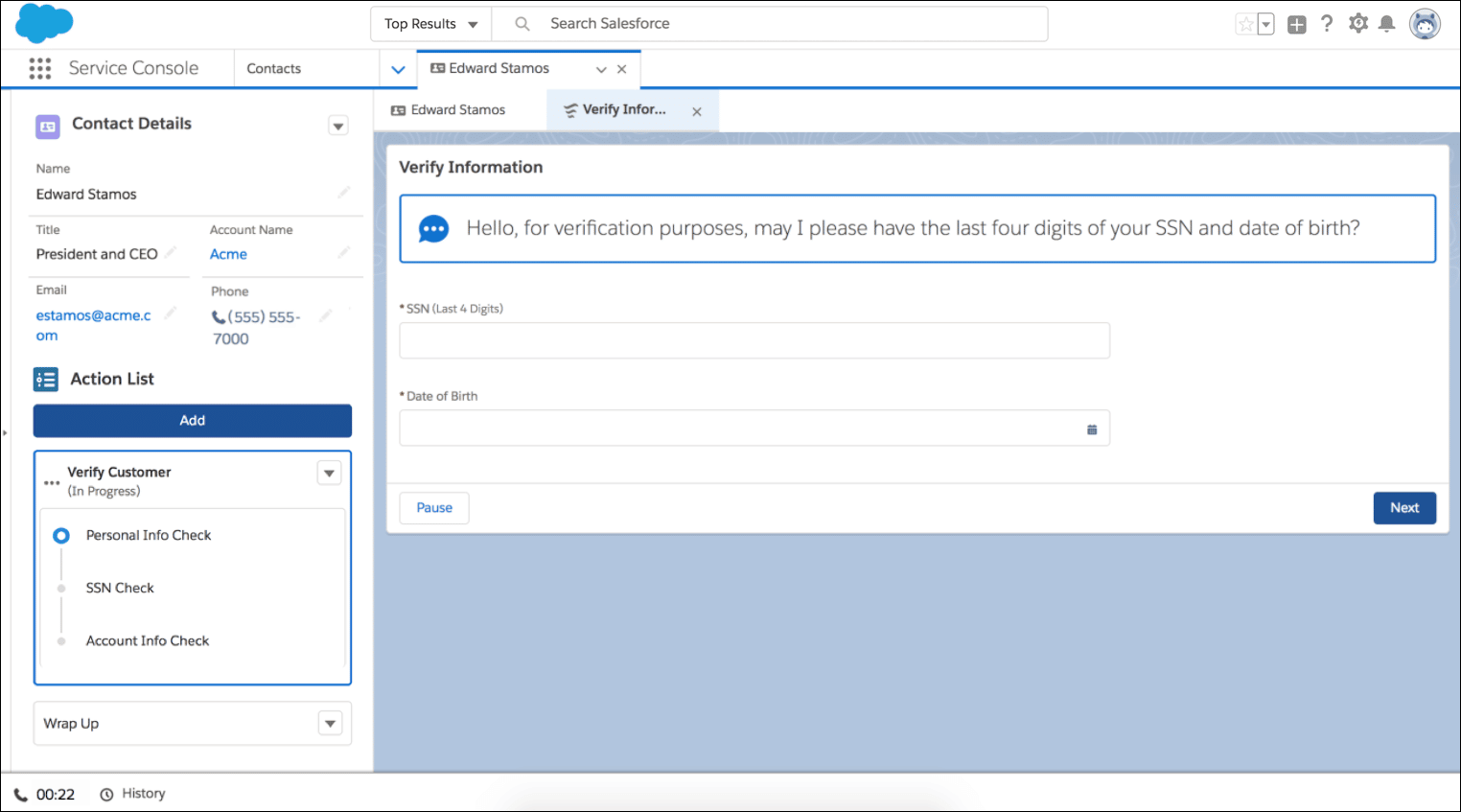
Task: Select the Account Info Check step
Action: (148, 641)
